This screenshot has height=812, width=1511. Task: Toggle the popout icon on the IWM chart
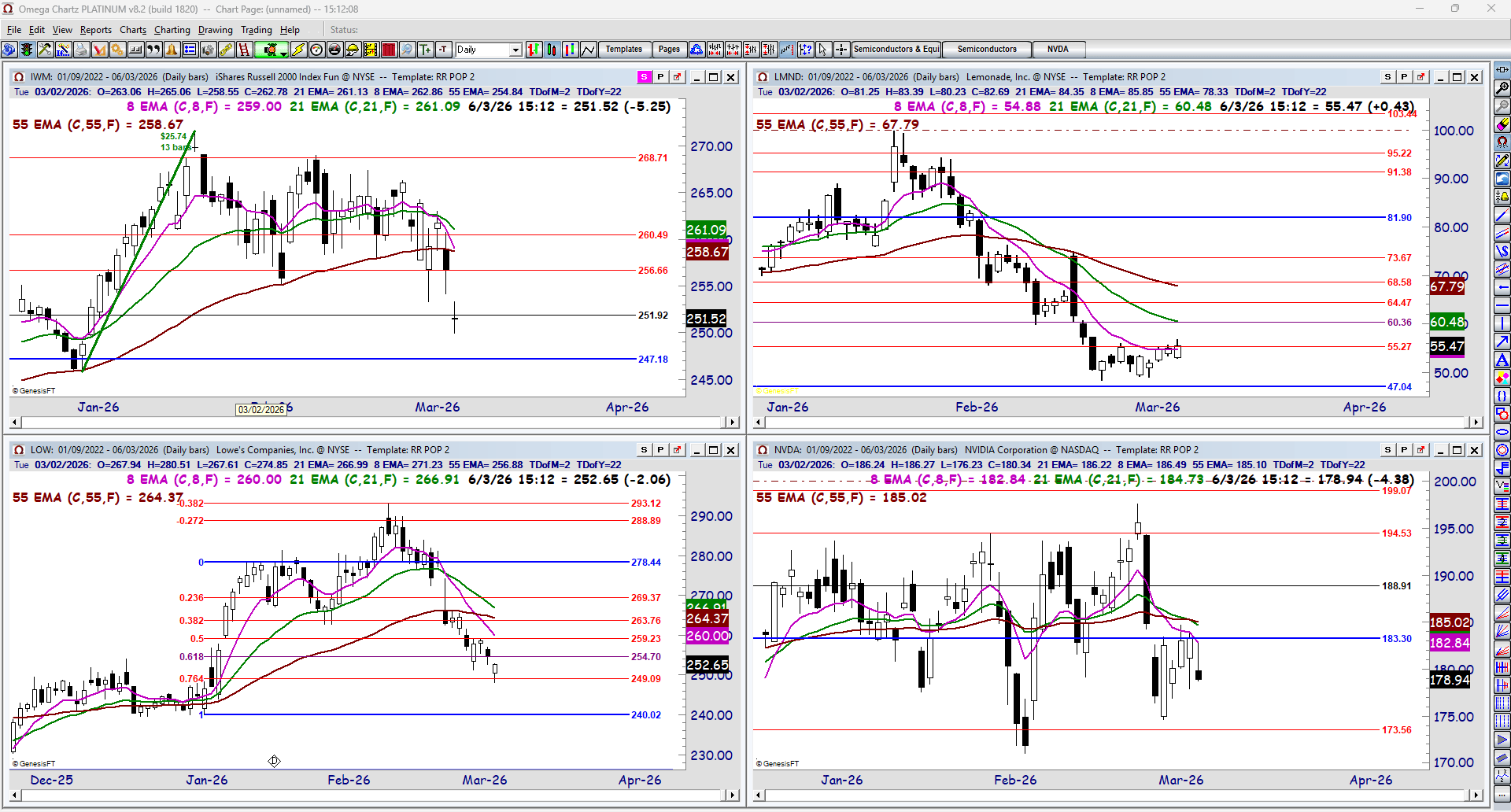(677, 77)
